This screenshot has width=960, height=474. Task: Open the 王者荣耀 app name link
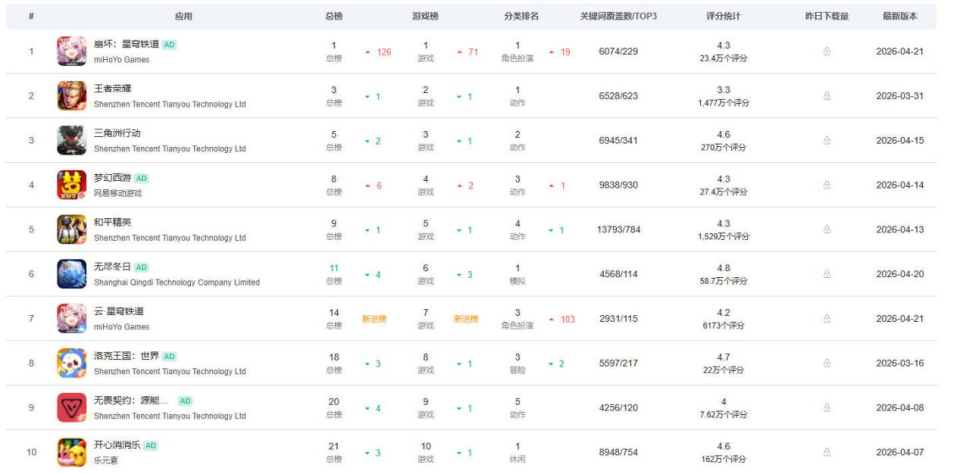pos(112,89)
